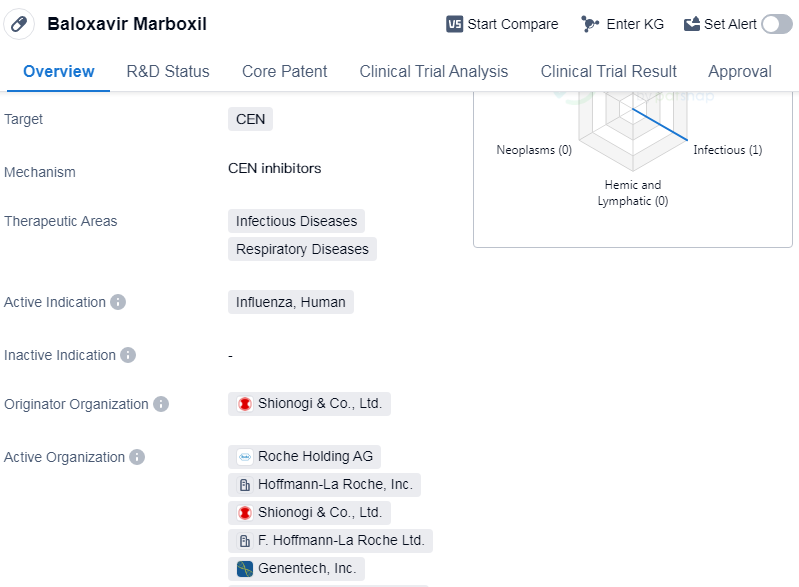799x587 pixels.
Task: Open the Core Patent tab
Action: (x=284, y=72)
